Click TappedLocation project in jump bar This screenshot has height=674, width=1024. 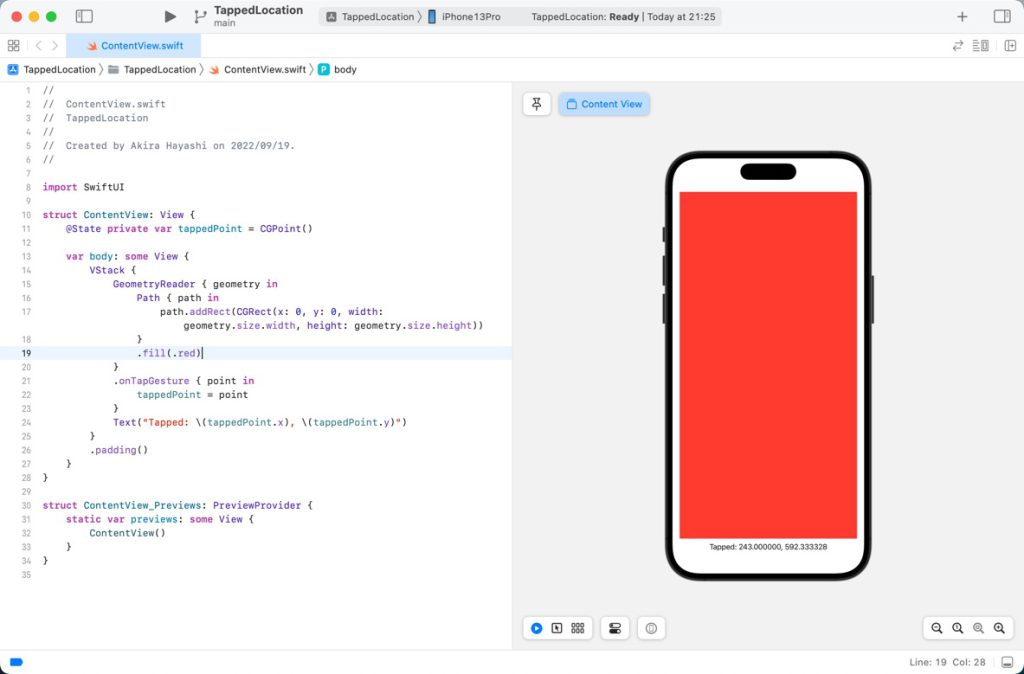(x=52, y=69)
